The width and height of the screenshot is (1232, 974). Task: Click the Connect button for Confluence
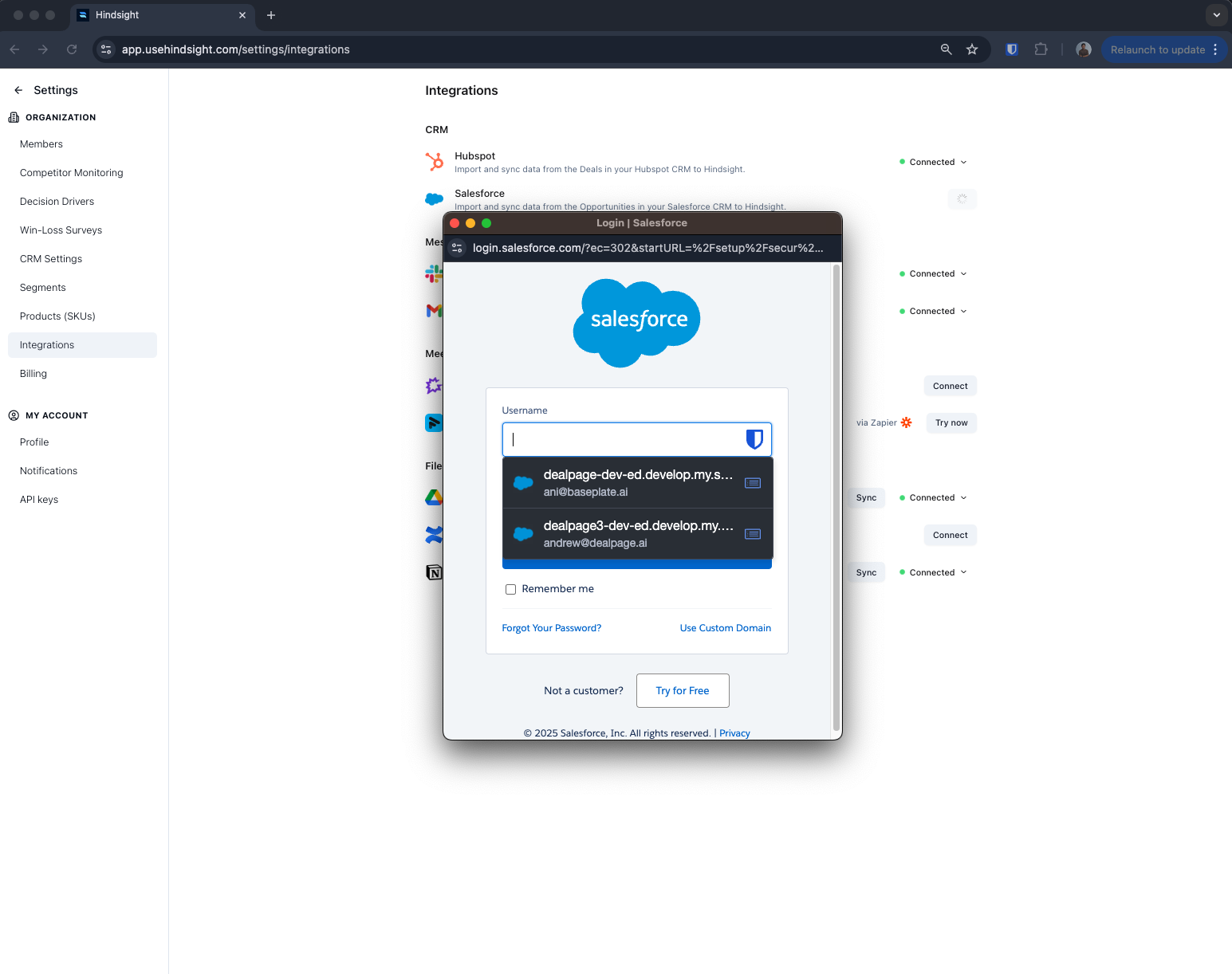coord(951,535)
